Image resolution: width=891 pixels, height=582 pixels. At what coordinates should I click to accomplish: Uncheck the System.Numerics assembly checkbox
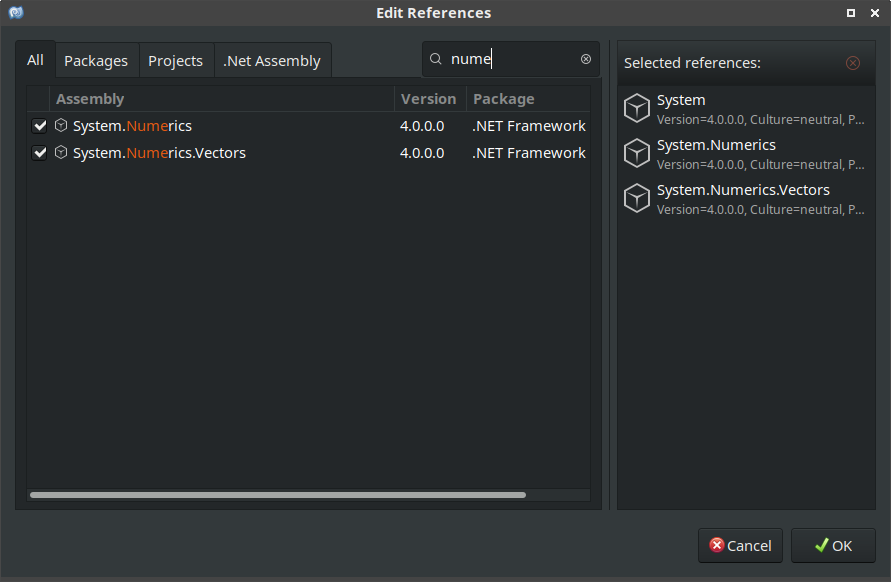[x=39, y=126]
